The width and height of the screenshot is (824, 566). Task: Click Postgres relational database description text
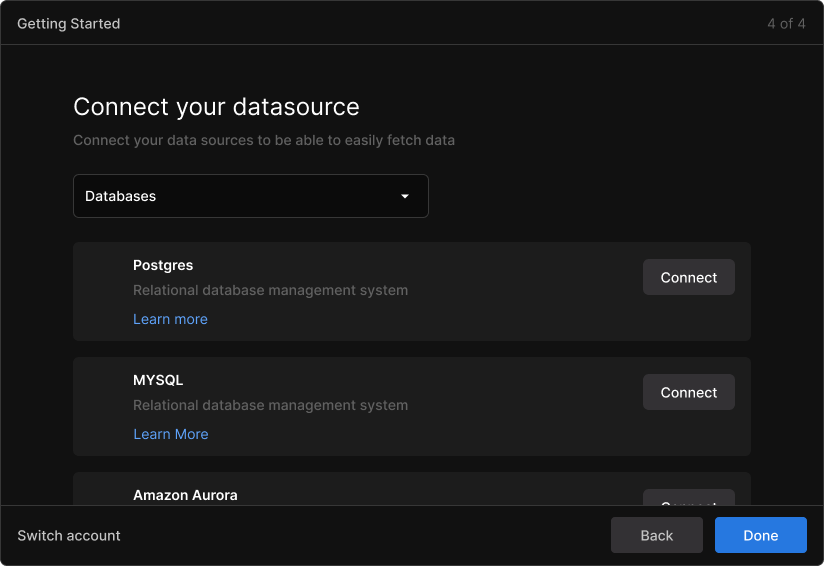(271, 290)
